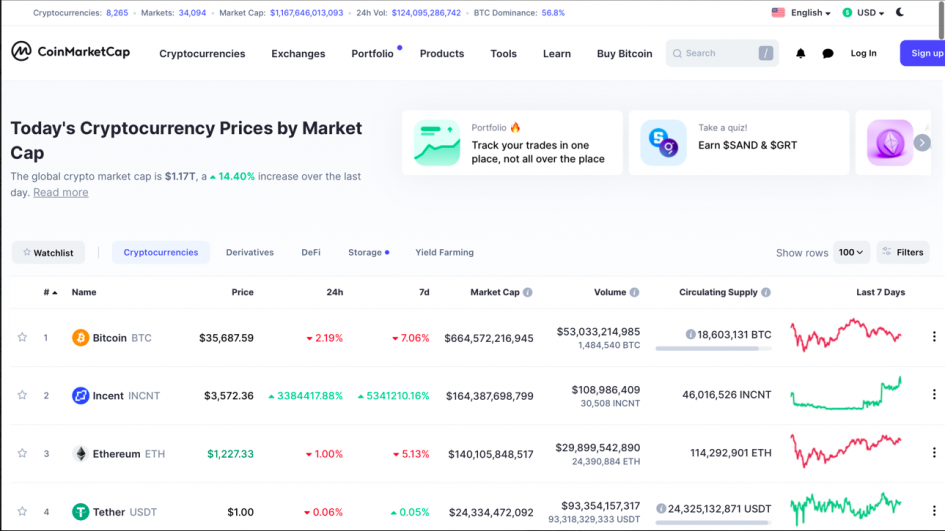Viewport: 945px width, 531px height.
Task: Click info icon beside Tether supply
Action: [x=661, y=509]
